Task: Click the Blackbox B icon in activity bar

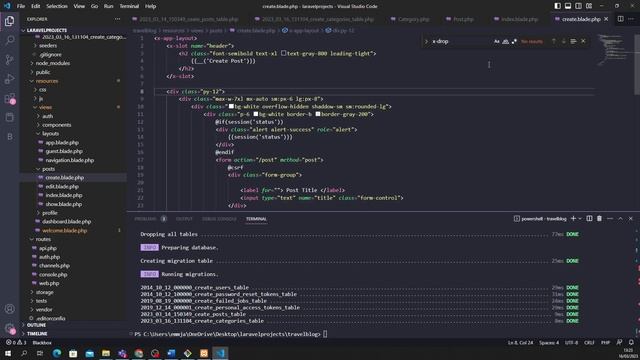Action: [x=9, y=137]
